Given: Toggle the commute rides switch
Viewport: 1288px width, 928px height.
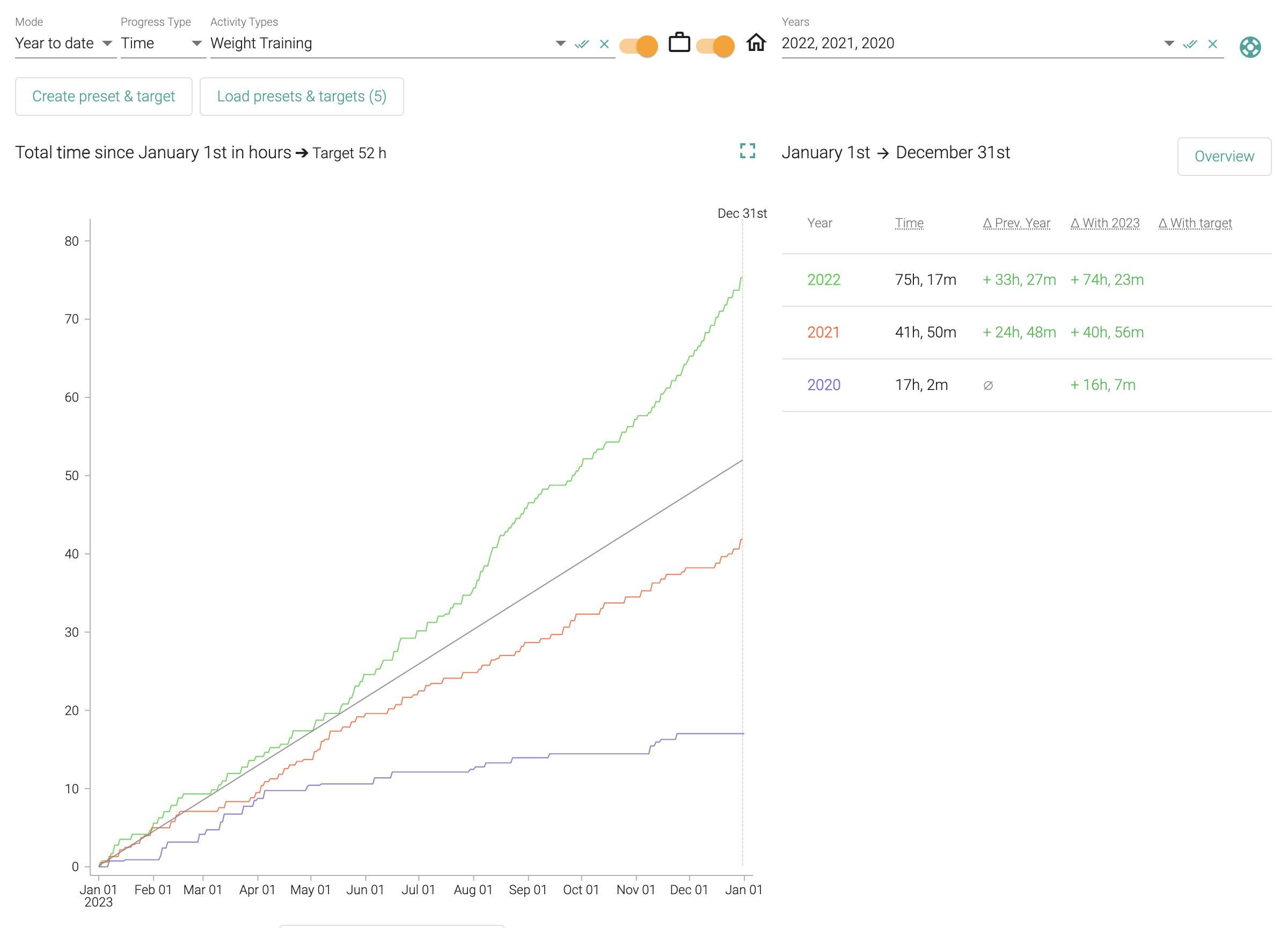Looking at the screenshot, I should (639, 46).
